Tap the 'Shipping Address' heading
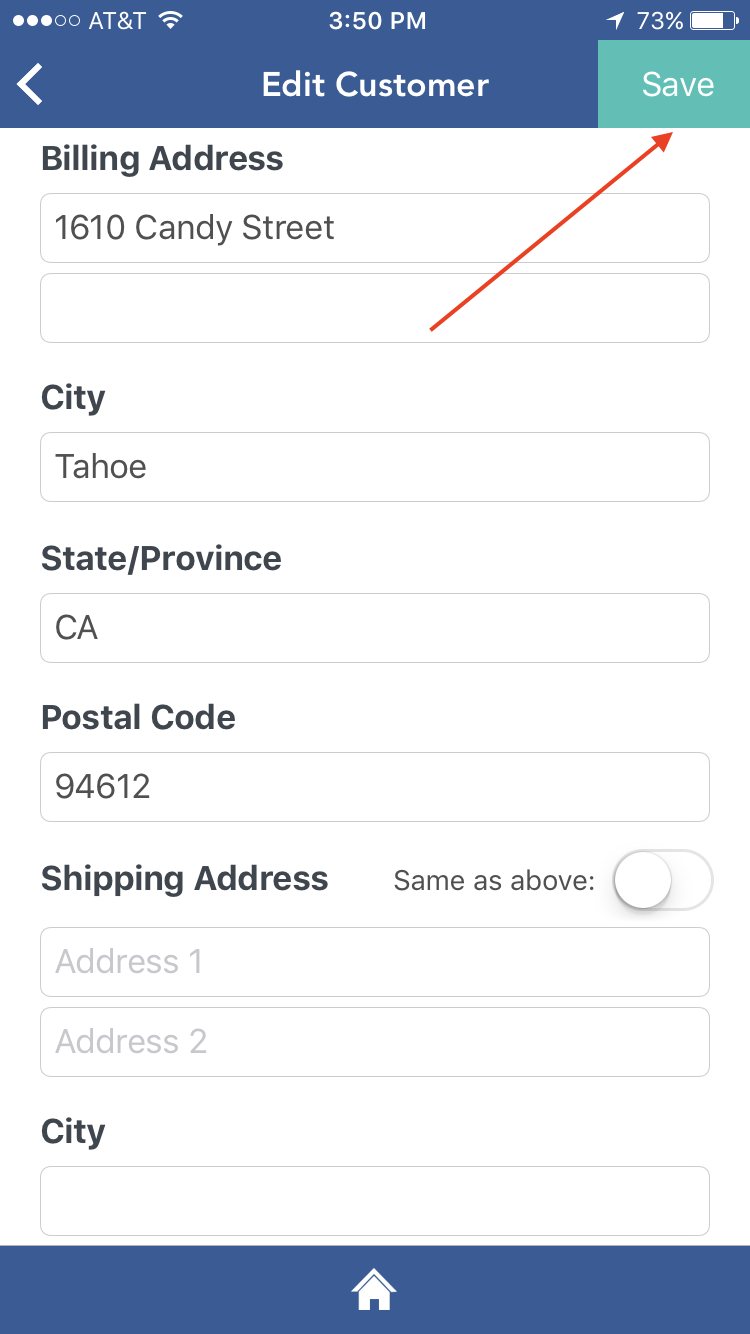The height and width of the screenshot is (1334, 750). pos(185,879)
